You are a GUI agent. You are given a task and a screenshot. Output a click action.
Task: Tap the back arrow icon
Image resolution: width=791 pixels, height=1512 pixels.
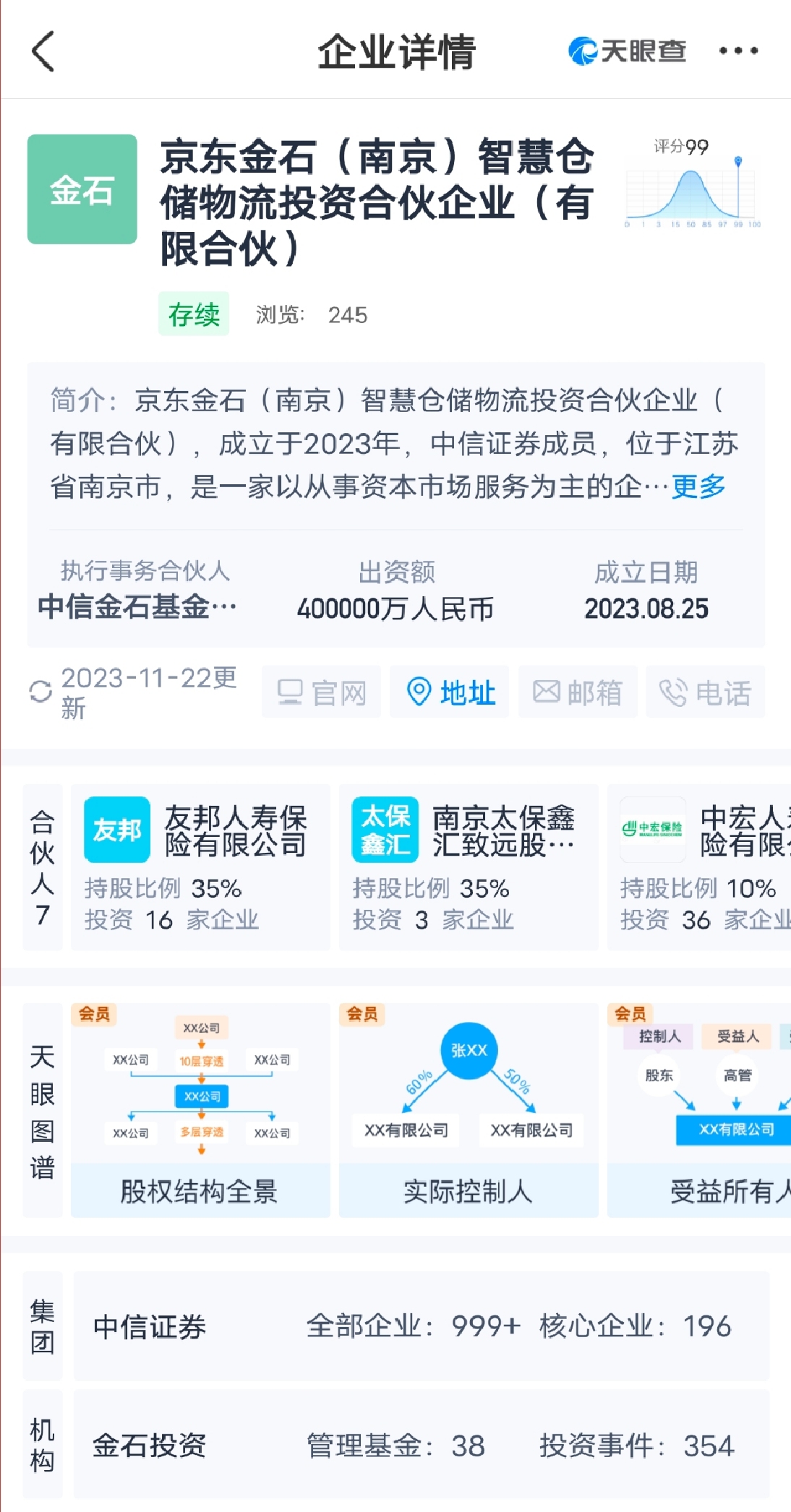[x=43, y=51]
